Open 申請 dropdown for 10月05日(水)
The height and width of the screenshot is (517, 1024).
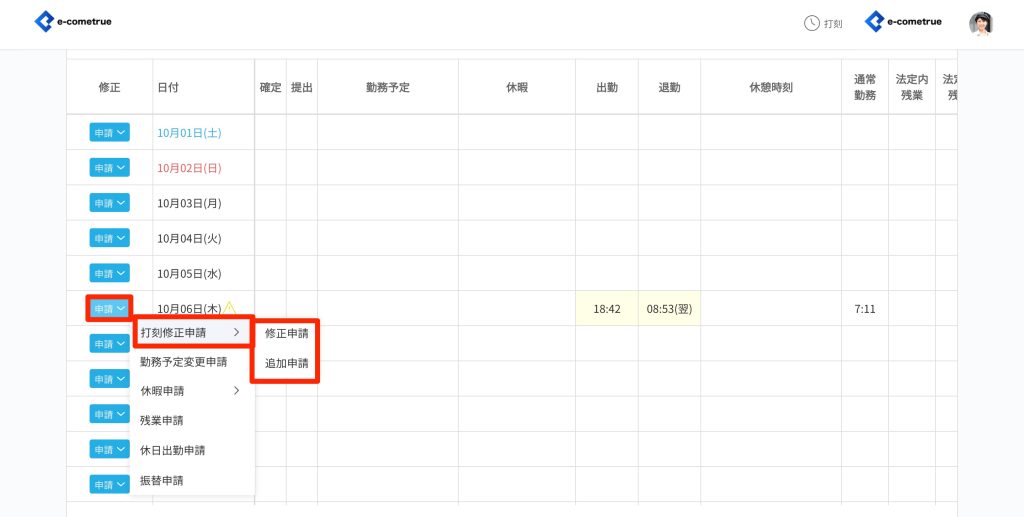click(x=110, y=273)
